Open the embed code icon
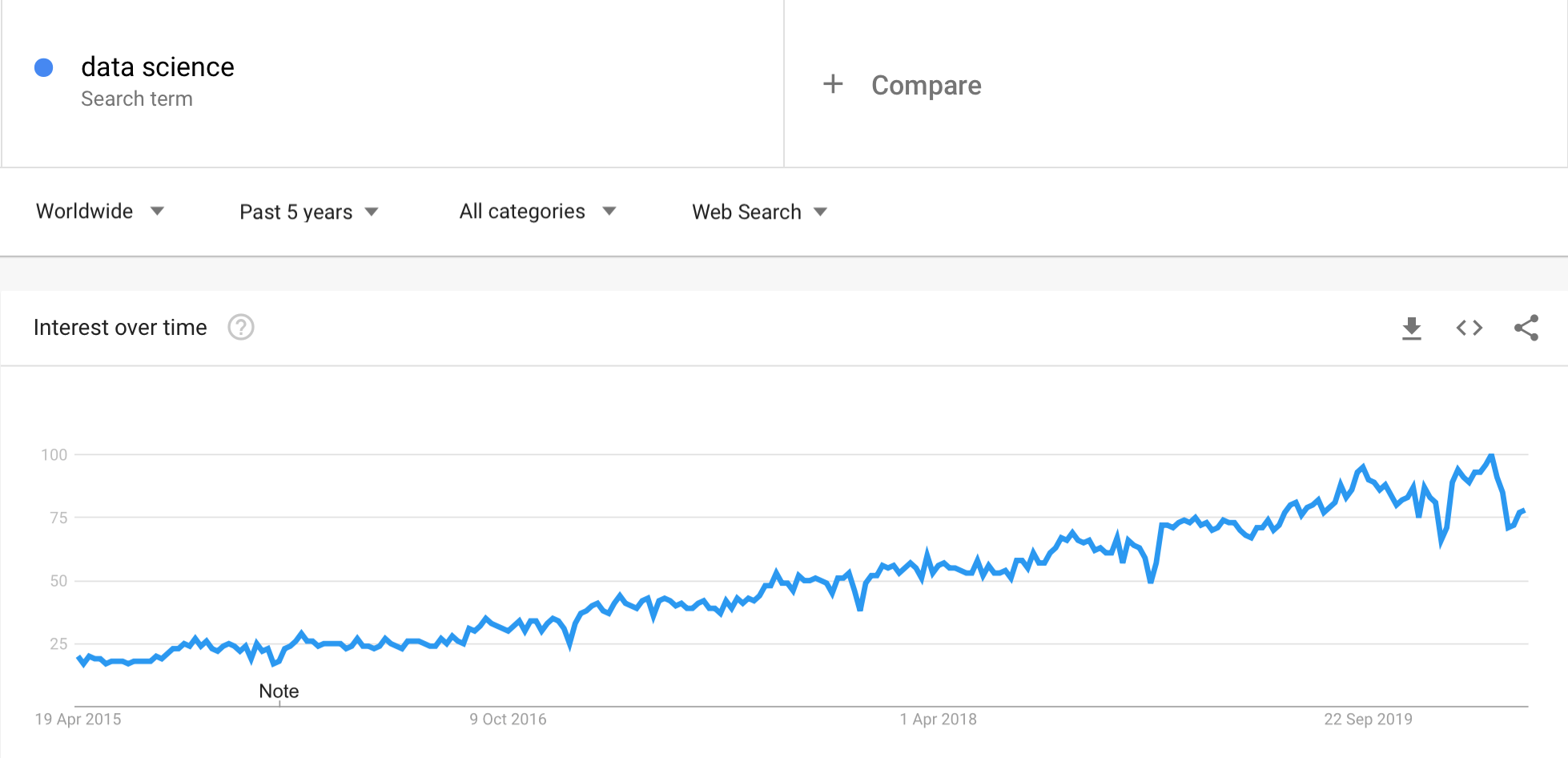1568x758 pixels. (1469, 328)
